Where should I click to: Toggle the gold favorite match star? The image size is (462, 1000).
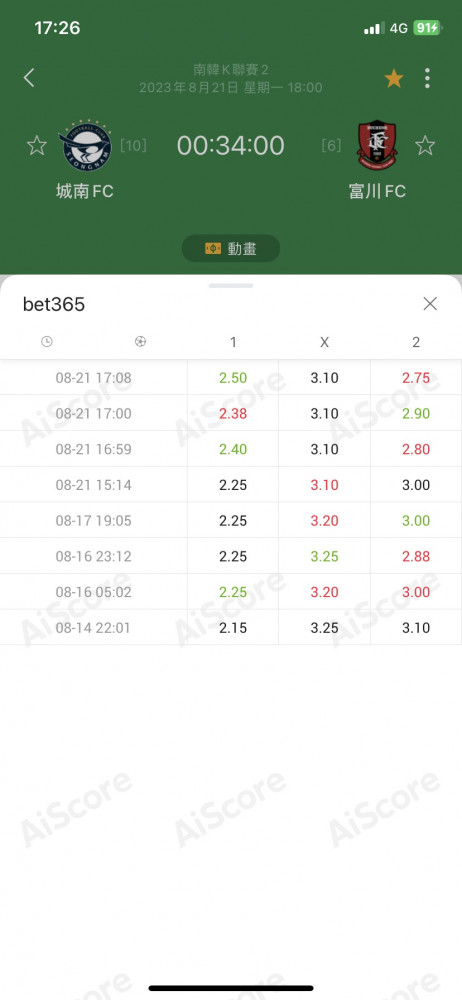pyautogui.click(x=394, y=78)
